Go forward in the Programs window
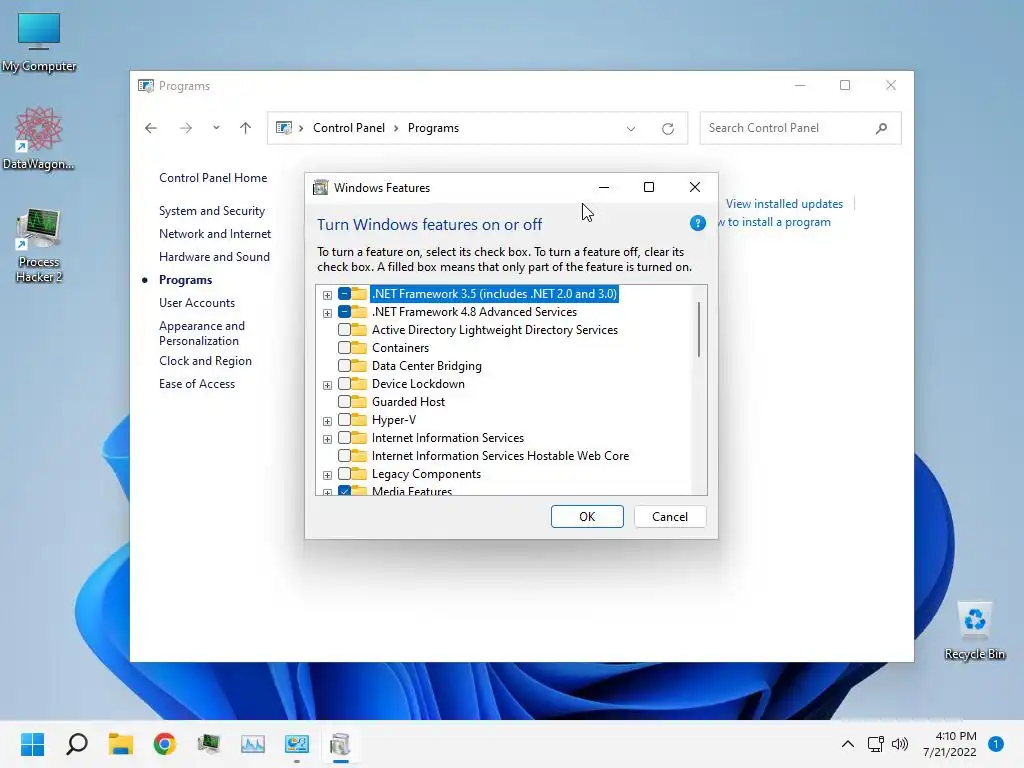 pos(186,128)
